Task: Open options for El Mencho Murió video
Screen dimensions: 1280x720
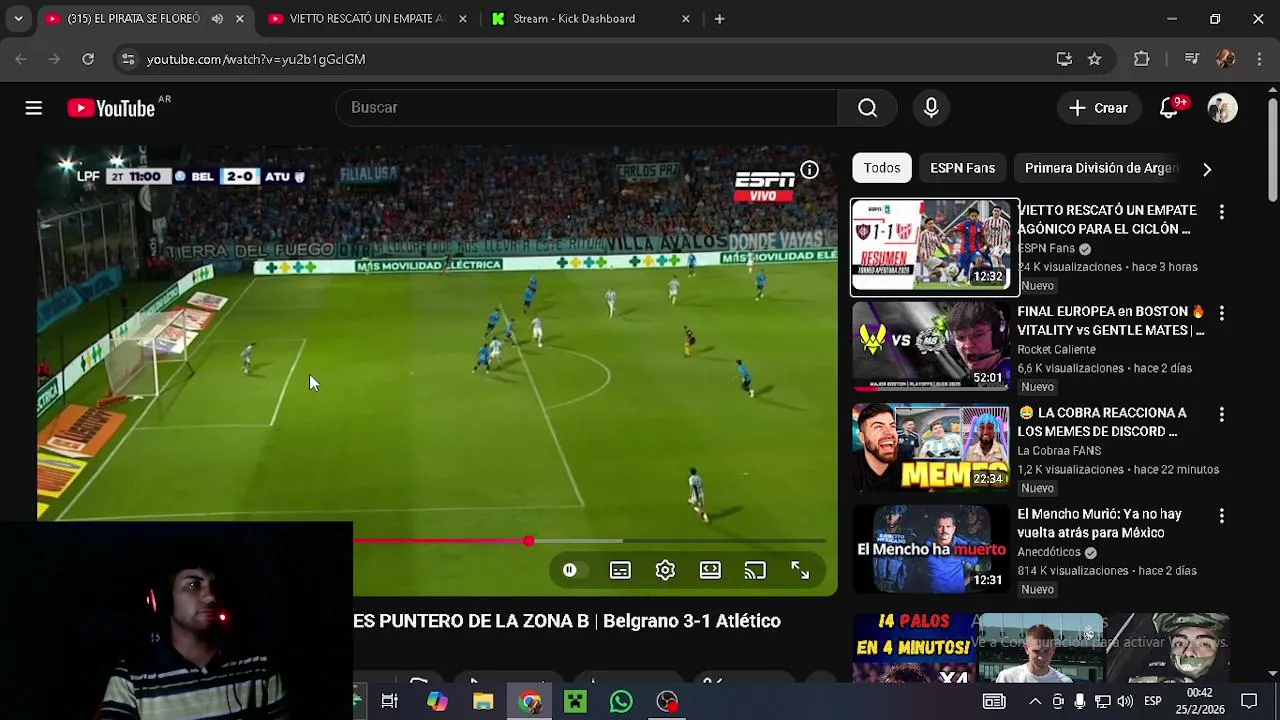Action: click(1221, 516)
